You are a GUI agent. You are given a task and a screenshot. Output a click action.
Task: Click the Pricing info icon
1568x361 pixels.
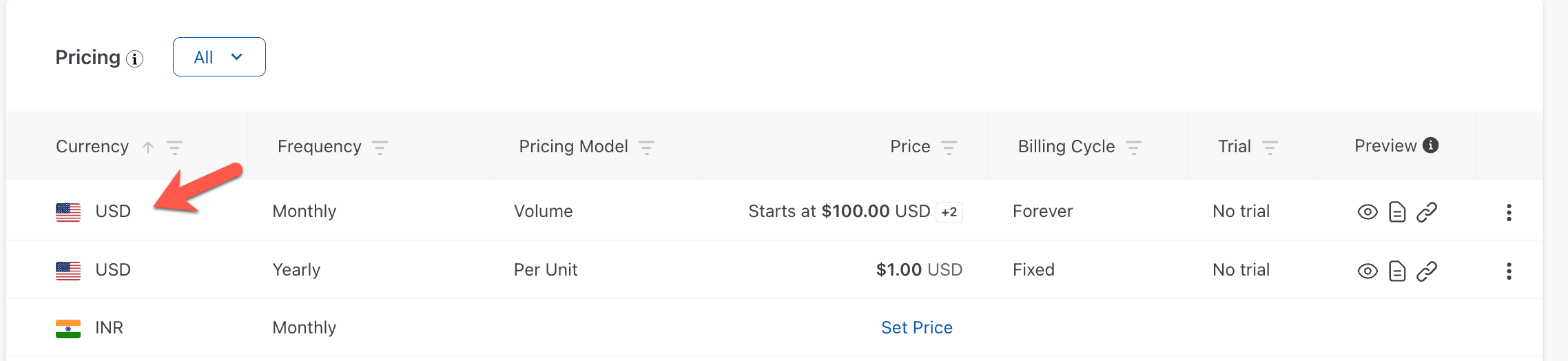point(135,59)
